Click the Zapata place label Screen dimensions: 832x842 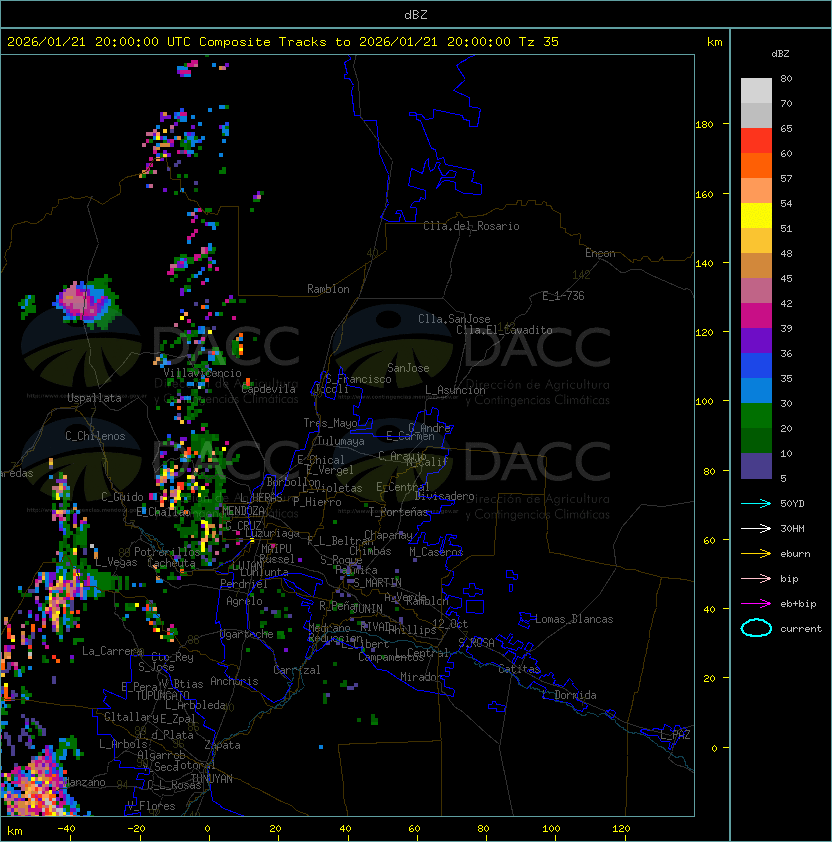[222, 745]
